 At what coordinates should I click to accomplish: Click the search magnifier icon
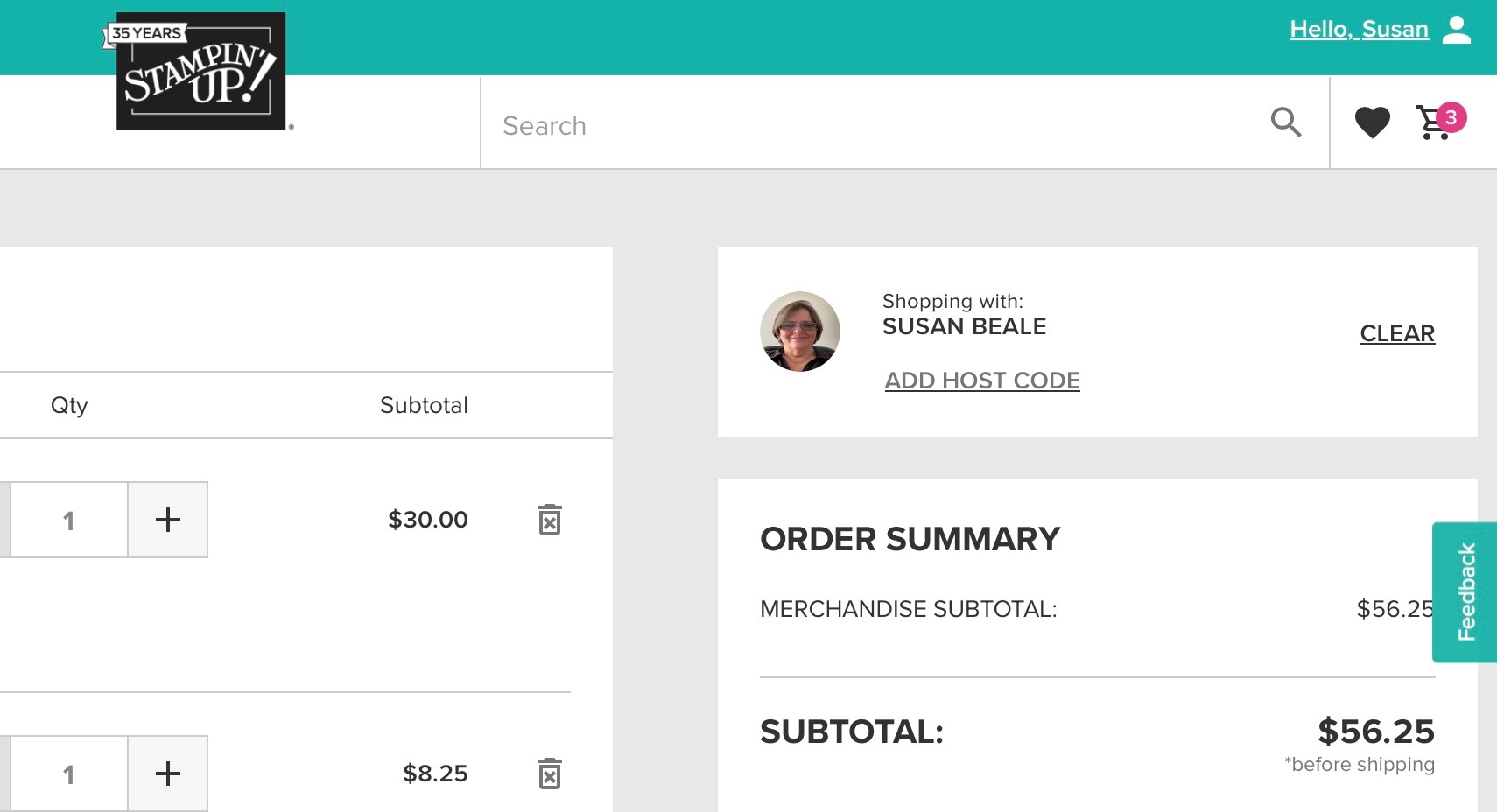[1285, 122]
